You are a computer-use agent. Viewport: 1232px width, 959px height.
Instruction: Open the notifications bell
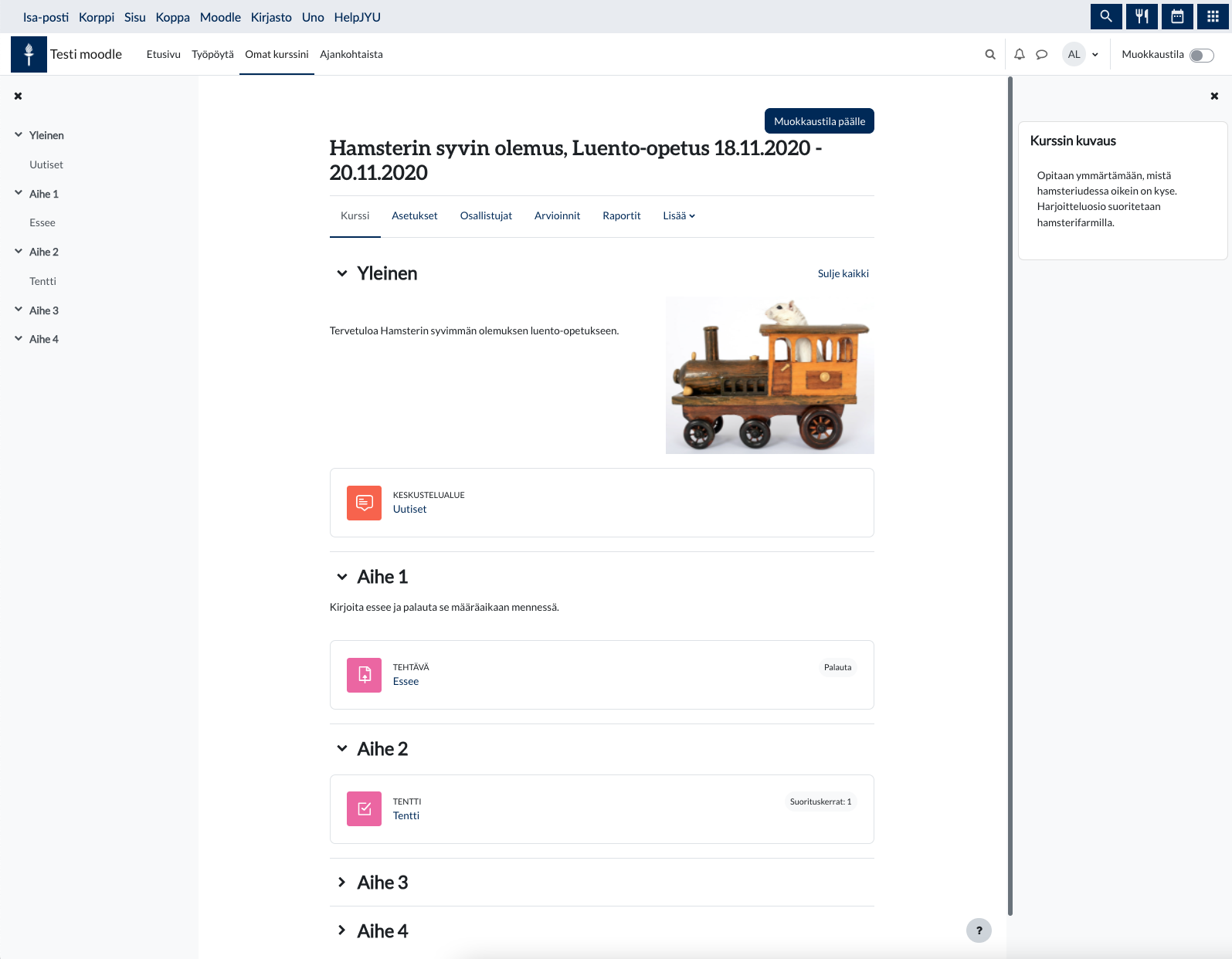(1020, 54)
